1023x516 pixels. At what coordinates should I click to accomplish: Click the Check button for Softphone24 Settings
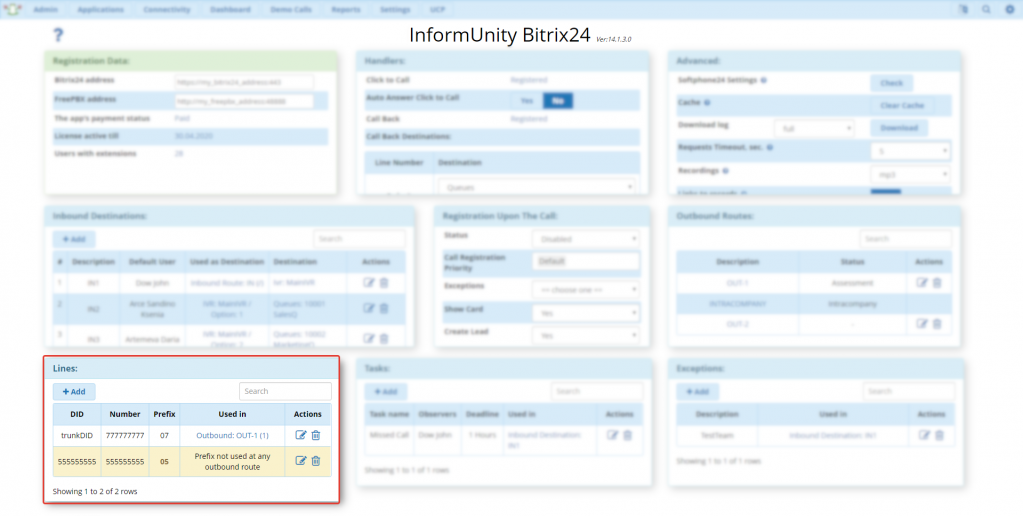click(892, 83)
